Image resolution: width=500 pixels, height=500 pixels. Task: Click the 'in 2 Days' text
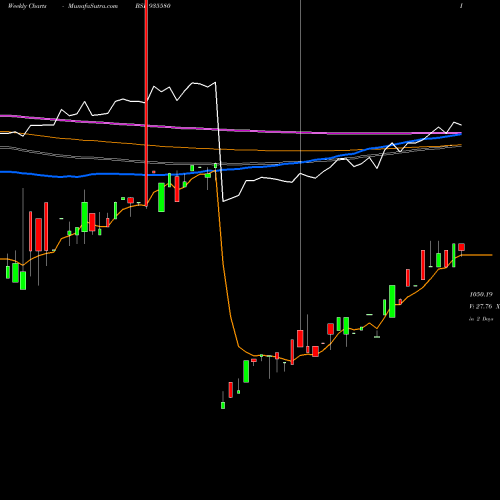481,319
